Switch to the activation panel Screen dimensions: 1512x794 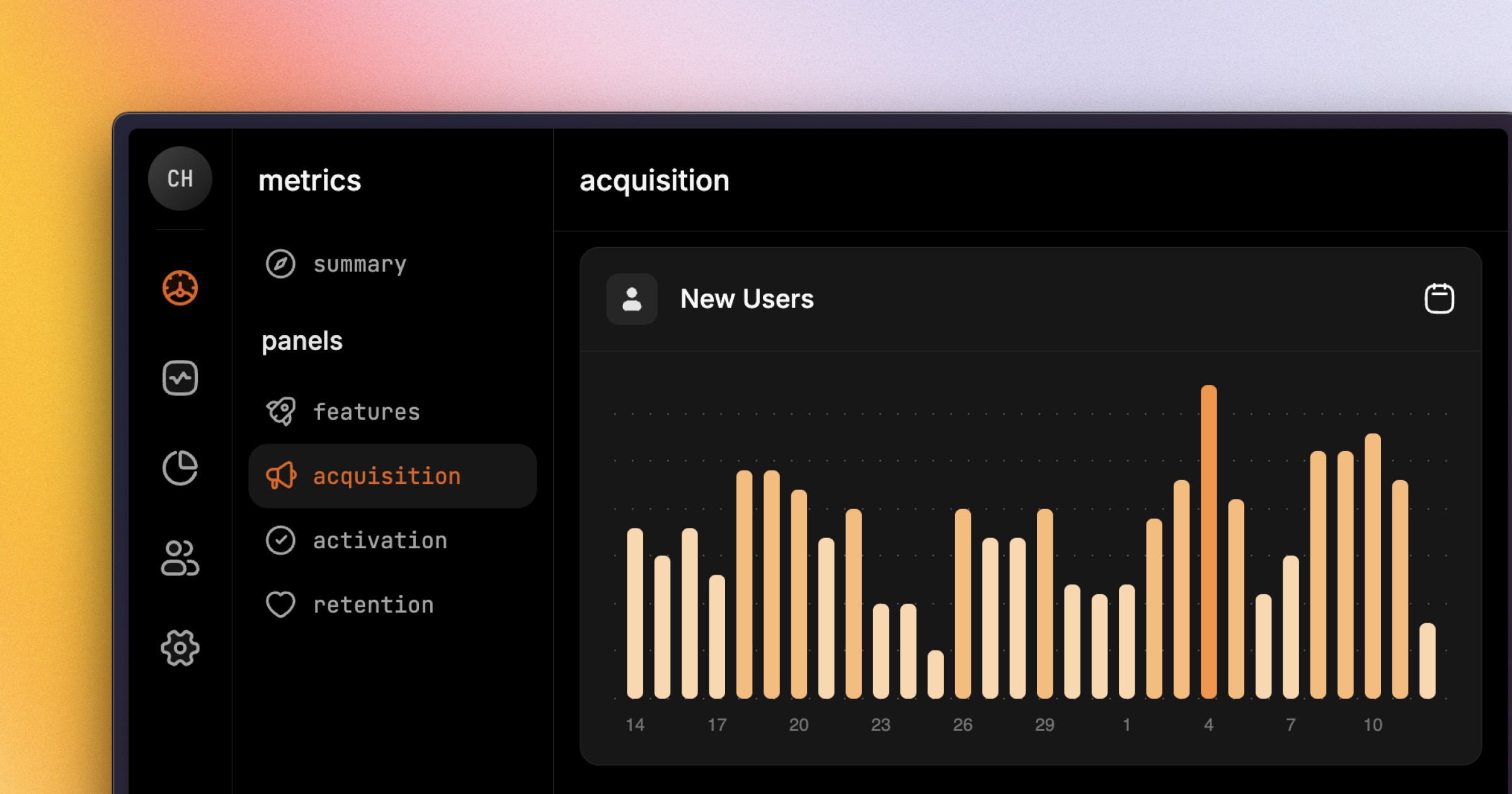(x=381, y=541)
